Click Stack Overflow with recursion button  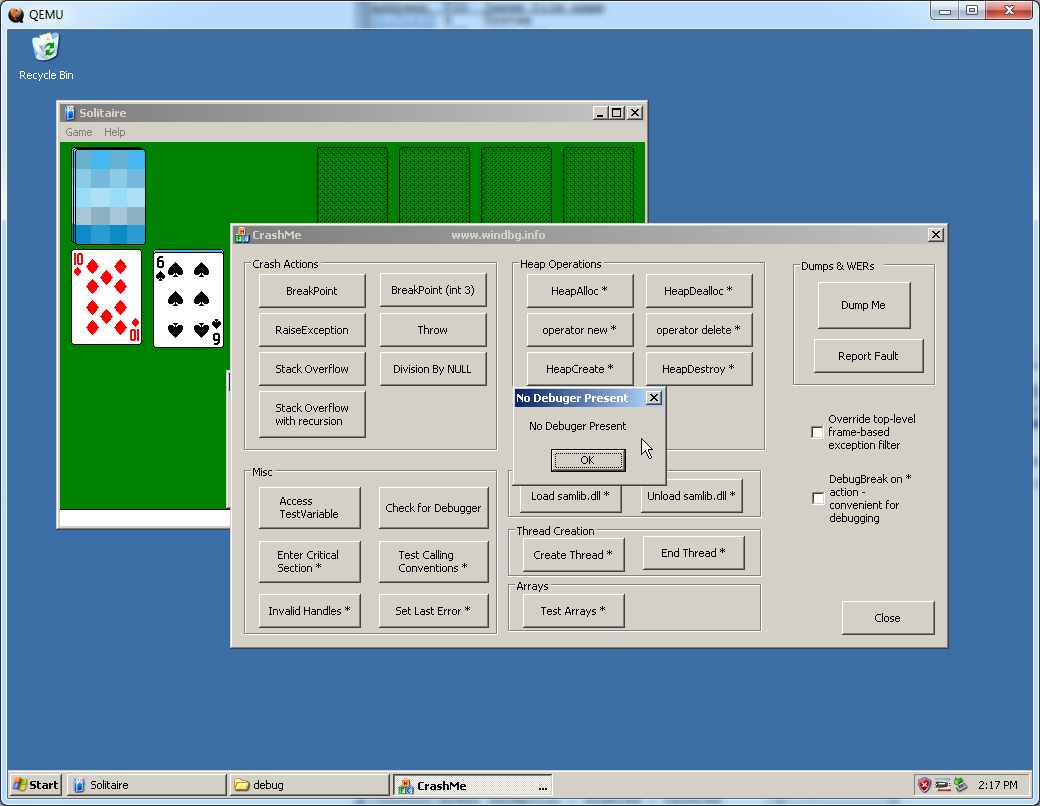click(x=312, y=415)
